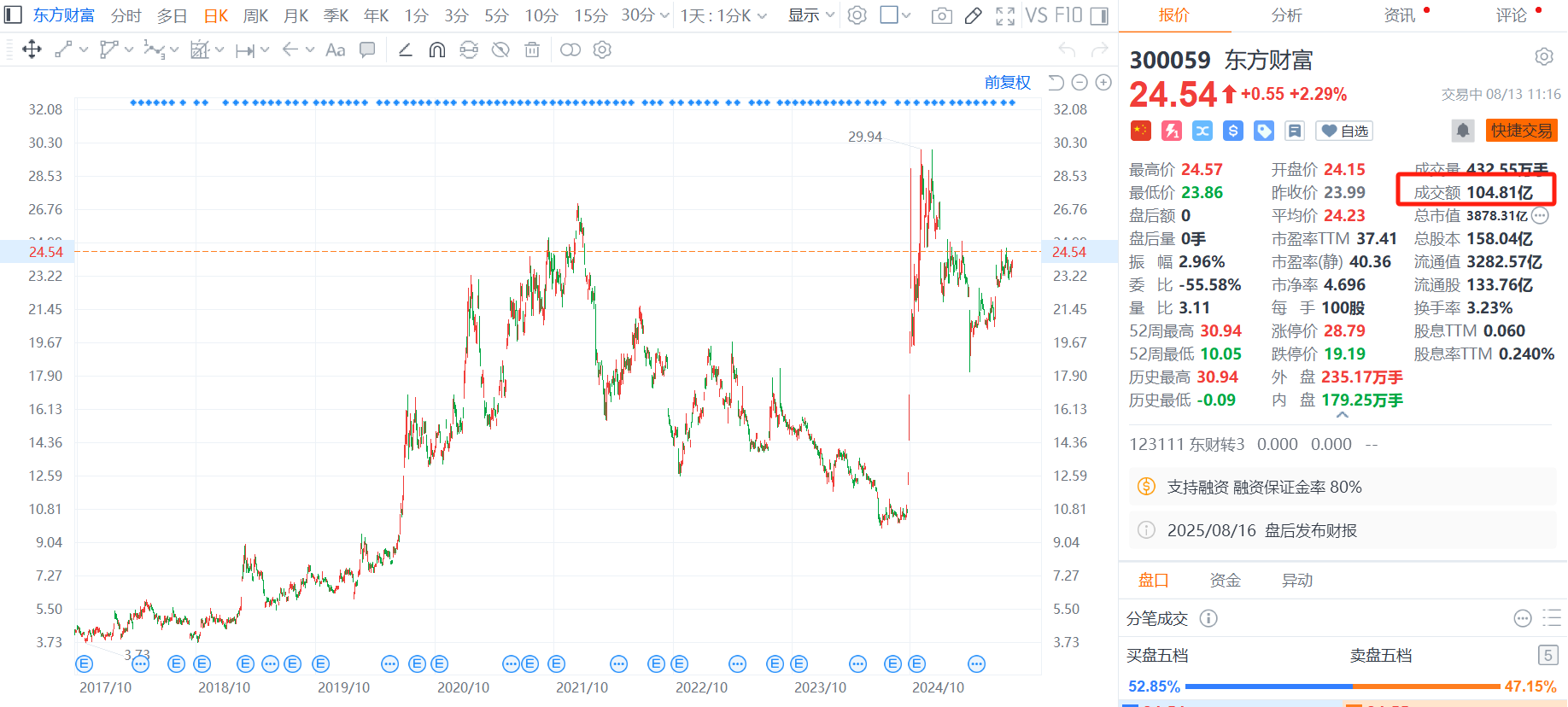The image size is (1568, 707).
Task: Add stock to 自选 watchlist
Action: click(x=1345, y=131)
